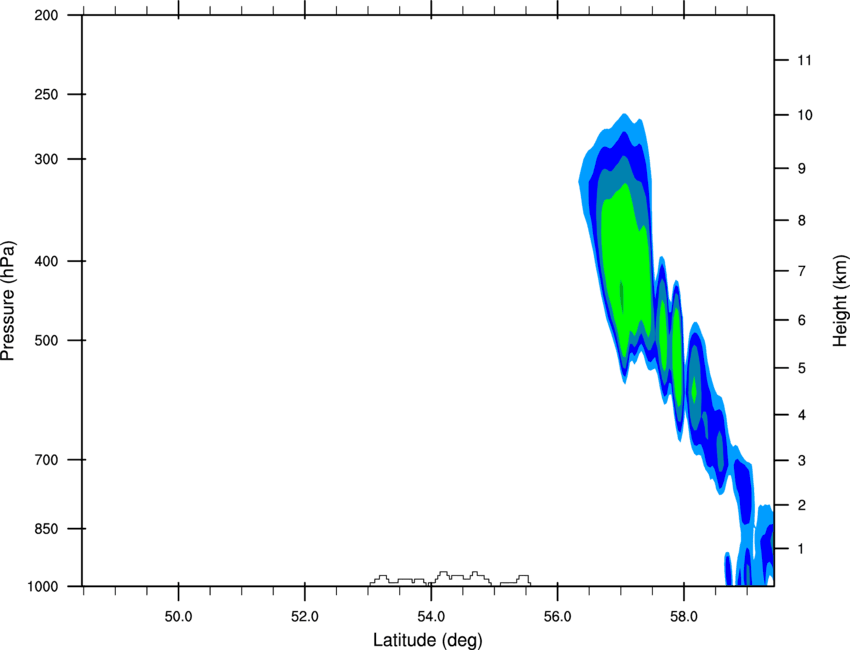This screenshot has width=850, height=650.
Task: Click the 6 km height label
Action: pyautogui.click(x=802, y=320)
